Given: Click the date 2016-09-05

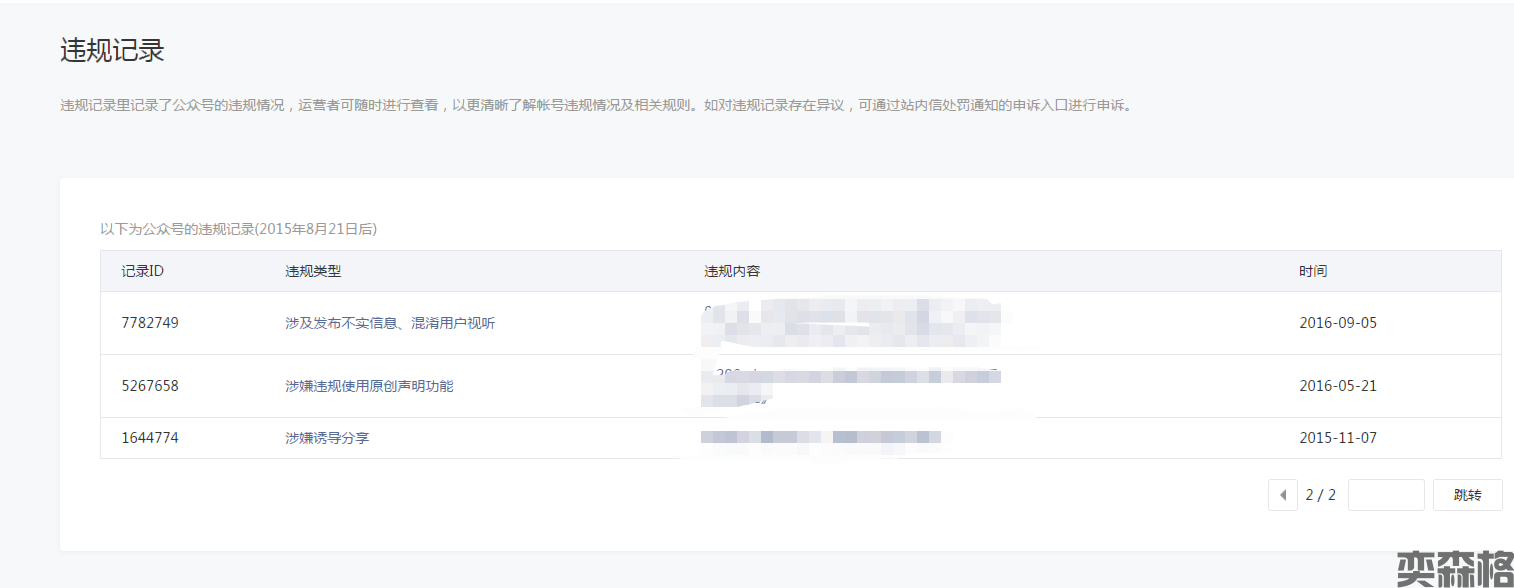Looking at the screenshot, I should click(1337, 323).
